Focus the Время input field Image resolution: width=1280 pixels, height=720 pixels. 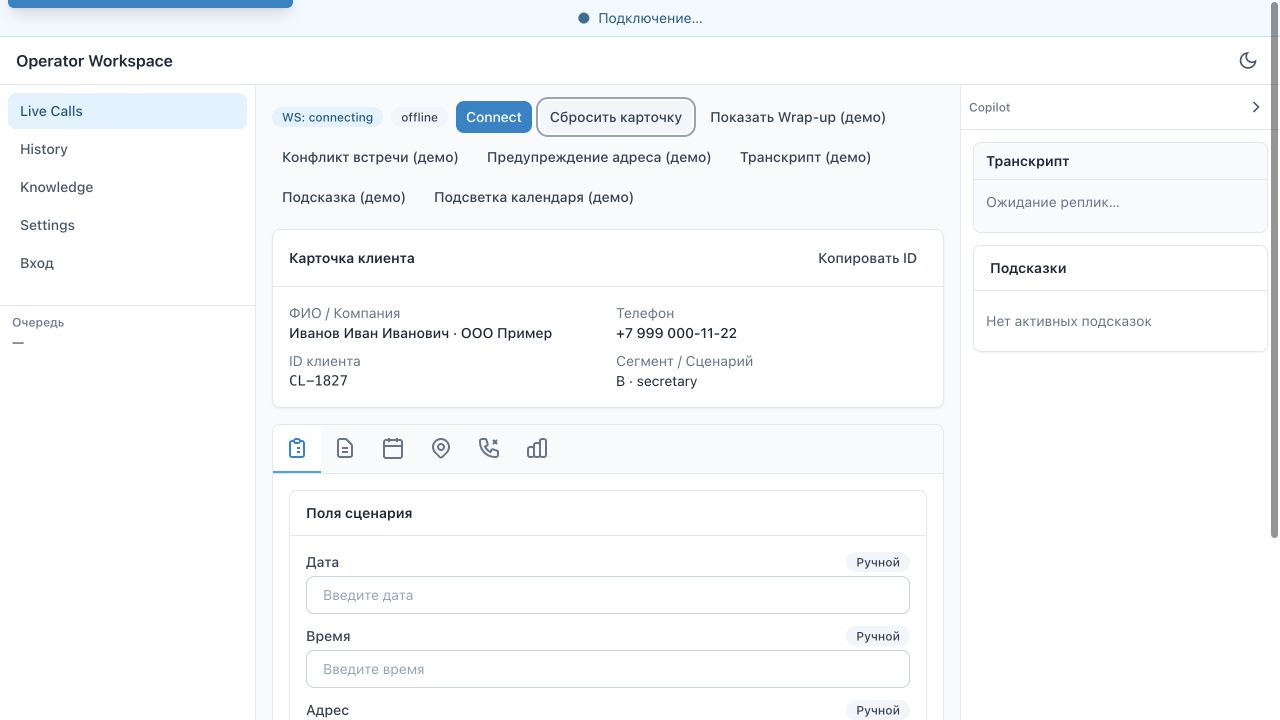(608, 669)
